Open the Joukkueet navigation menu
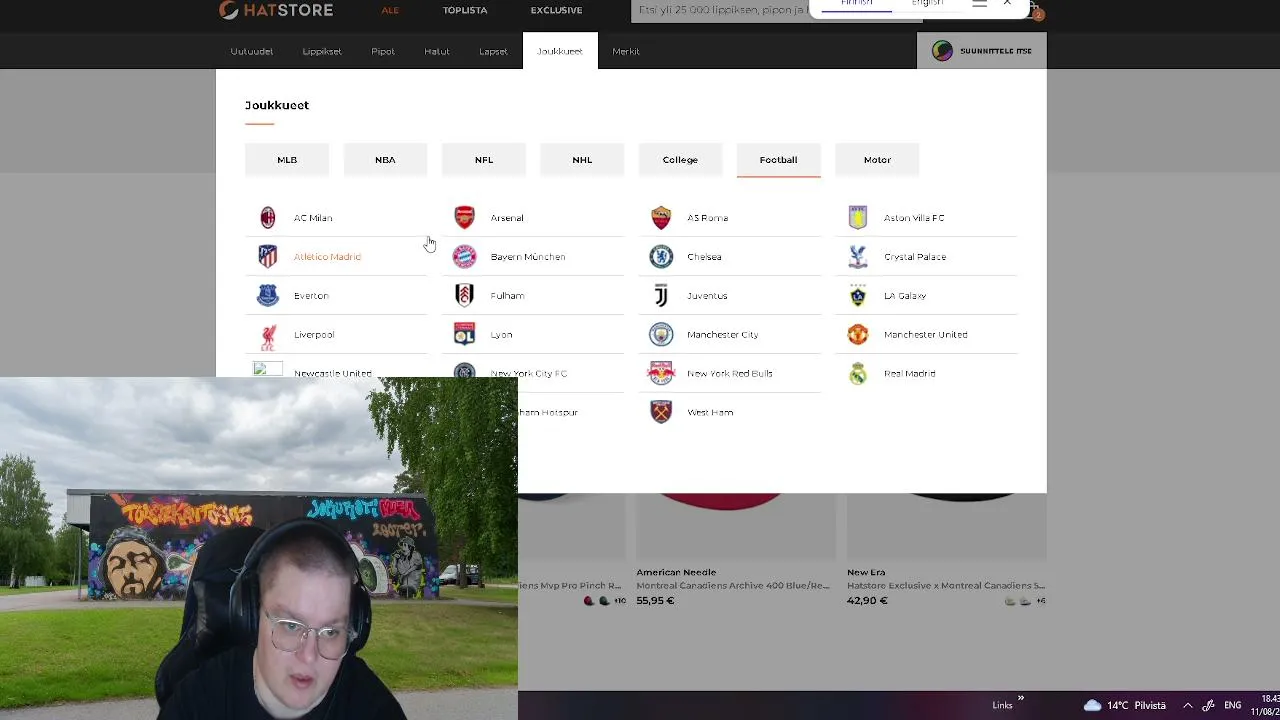 click(x=560, y=51)
